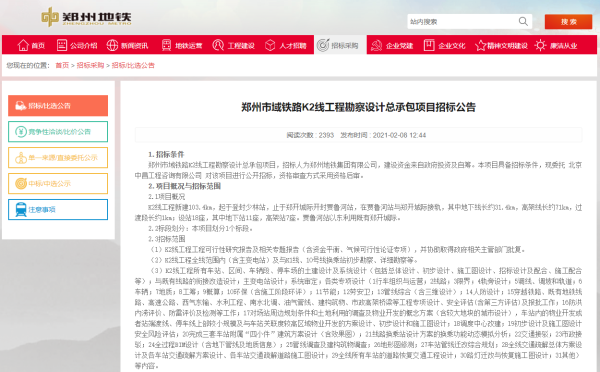600x372 pixels.
Task: Click the 精神文明建设 star icon
Action: [x=480, y=46]
